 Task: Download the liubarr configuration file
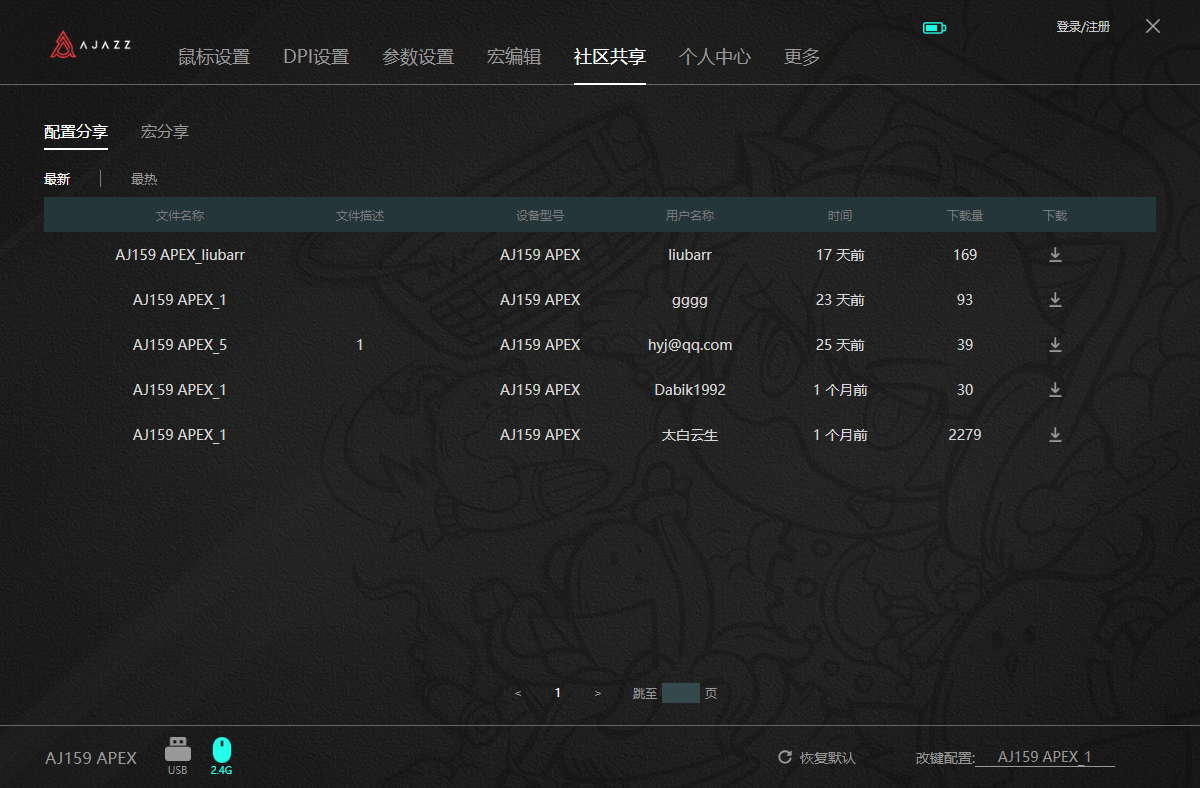tap(1055, 255)
